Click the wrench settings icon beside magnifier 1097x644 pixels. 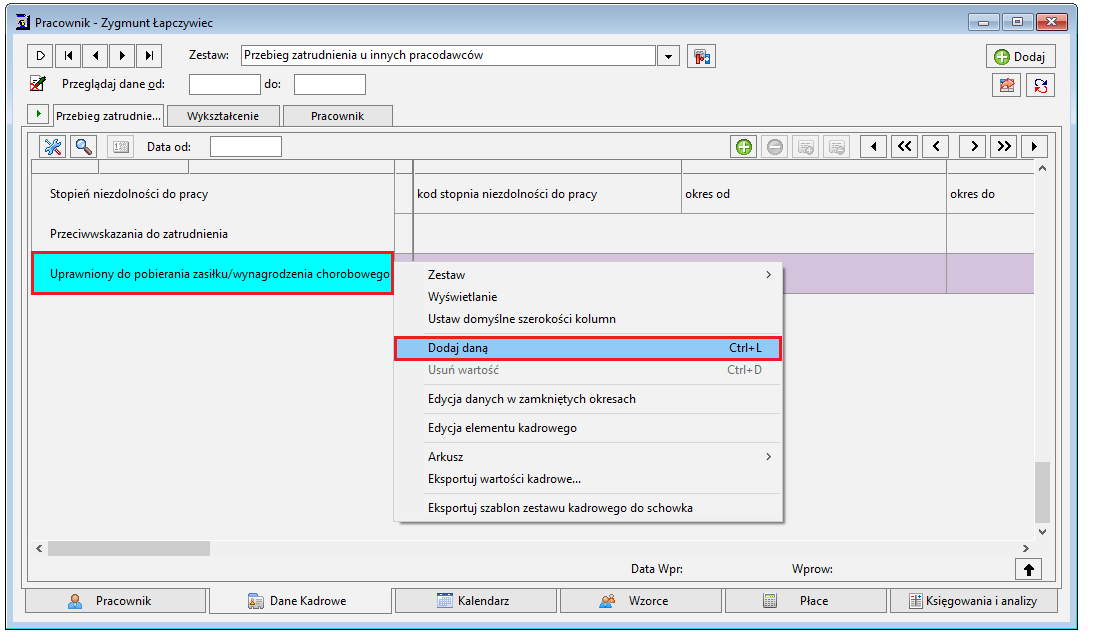coord(52,147)
